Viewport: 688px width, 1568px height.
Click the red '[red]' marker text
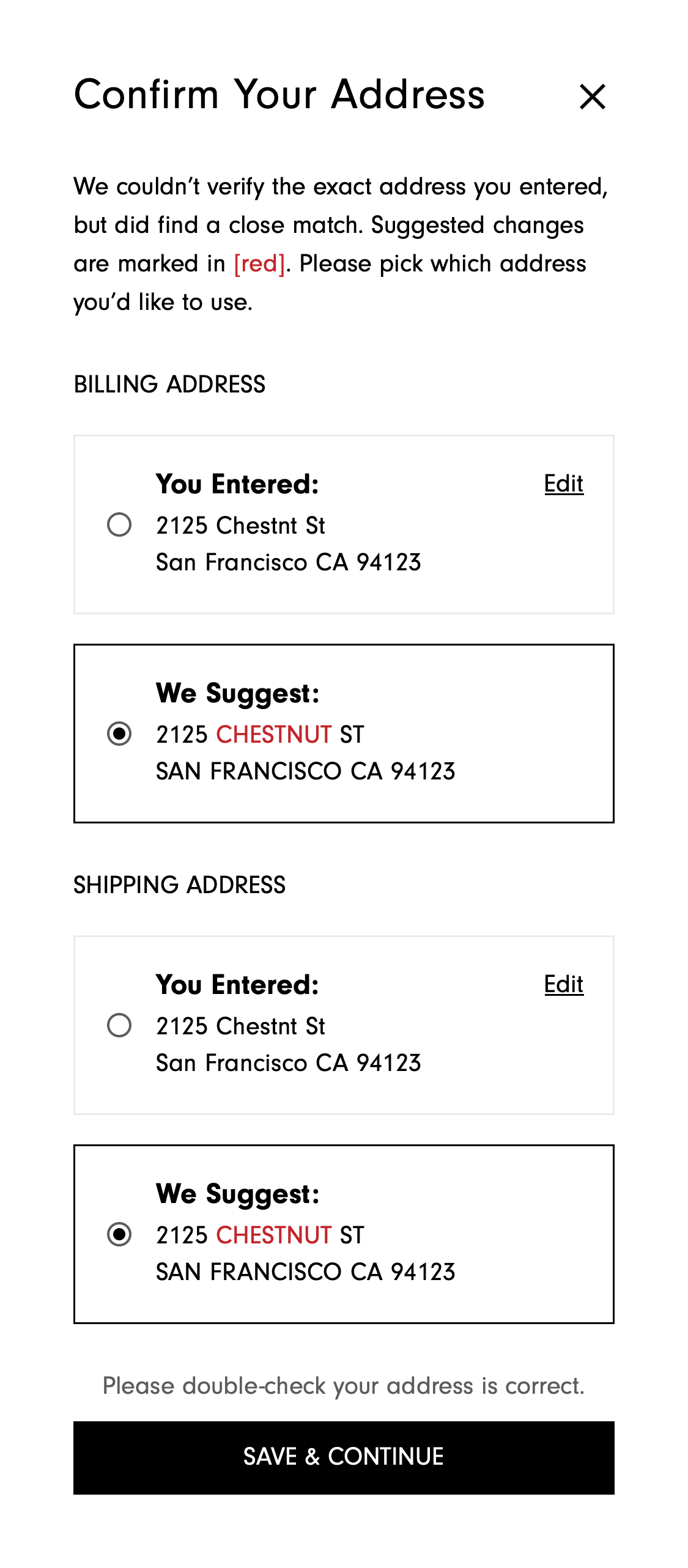259,264
